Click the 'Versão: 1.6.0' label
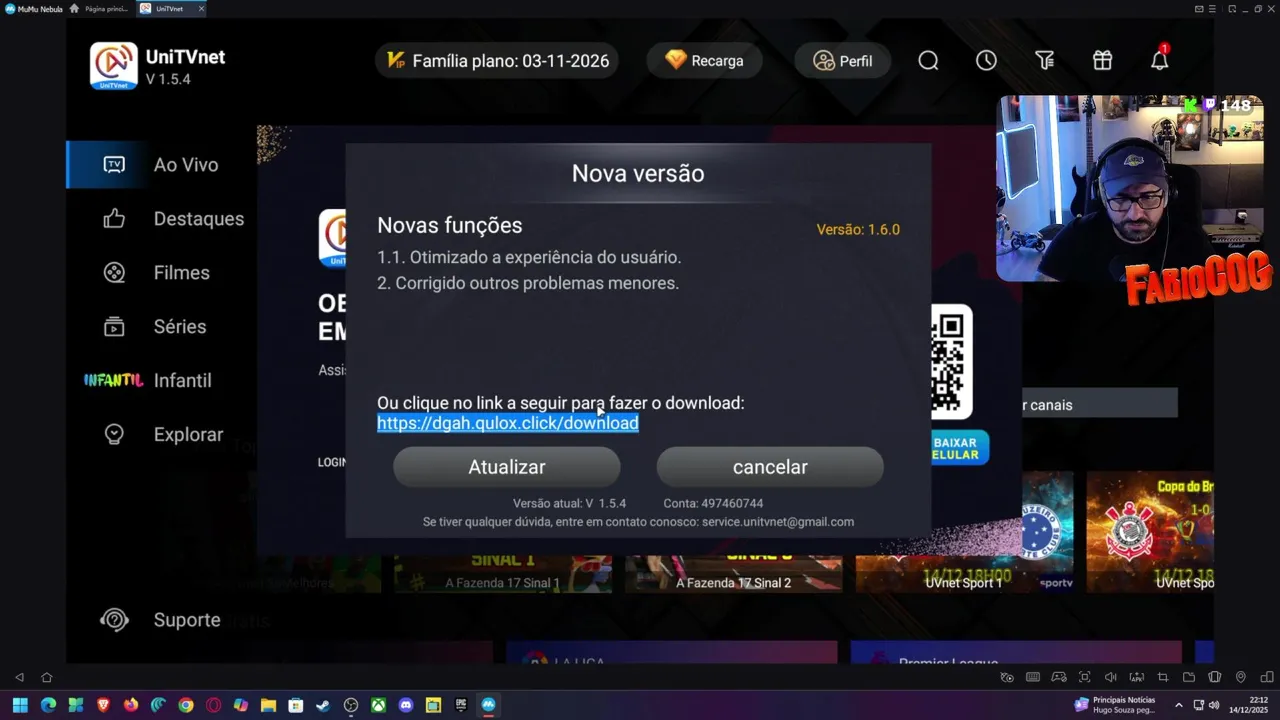This screenshot has height=720, width=1280. (858, 230)
